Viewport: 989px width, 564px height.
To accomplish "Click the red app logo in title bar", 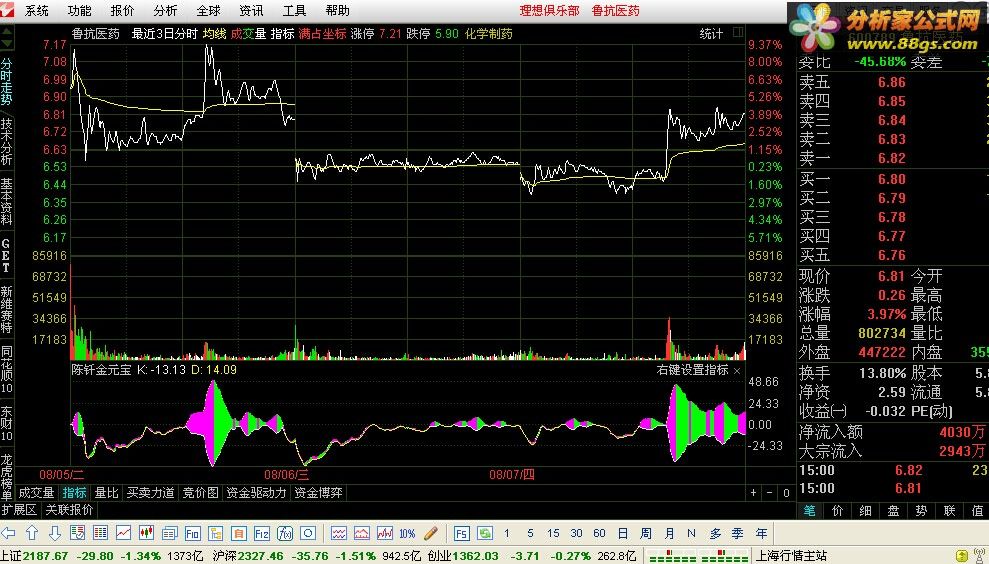I will (6, 10).
